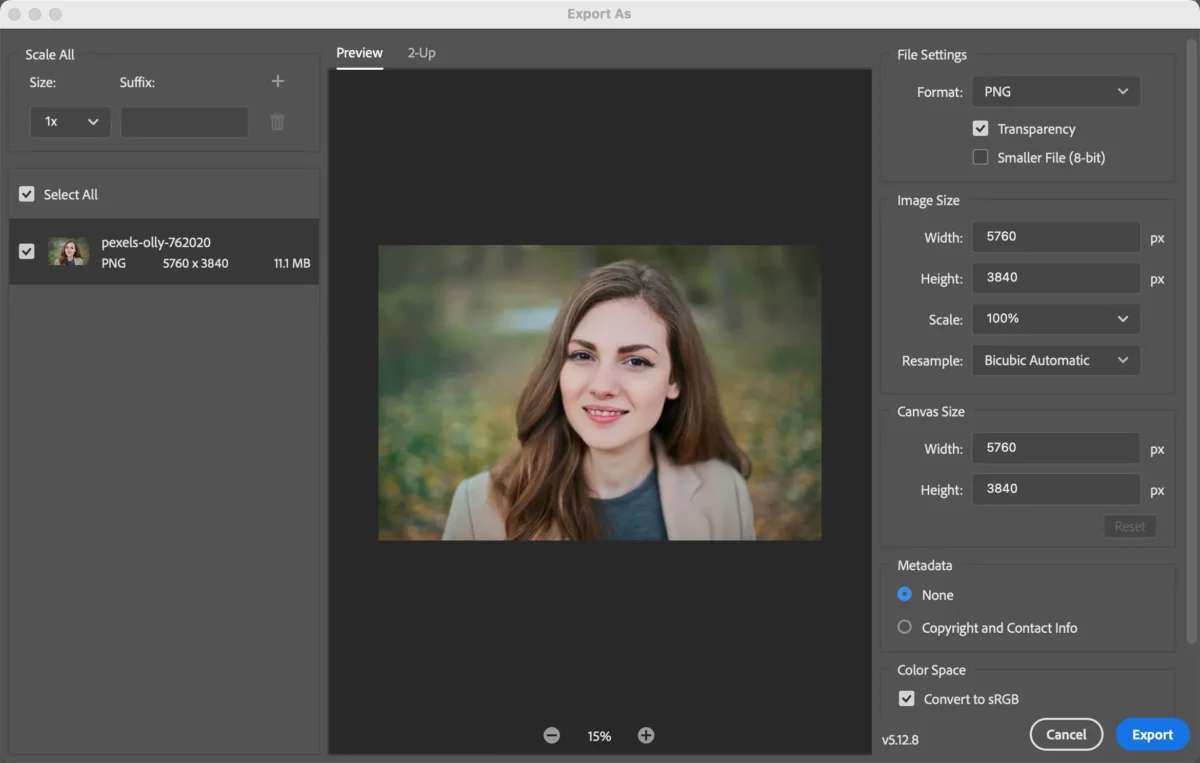The height and width of the screenshot is (763, 1200).
Task: Uncheck the Select All checkbox
Action: [x=27, y=194]
